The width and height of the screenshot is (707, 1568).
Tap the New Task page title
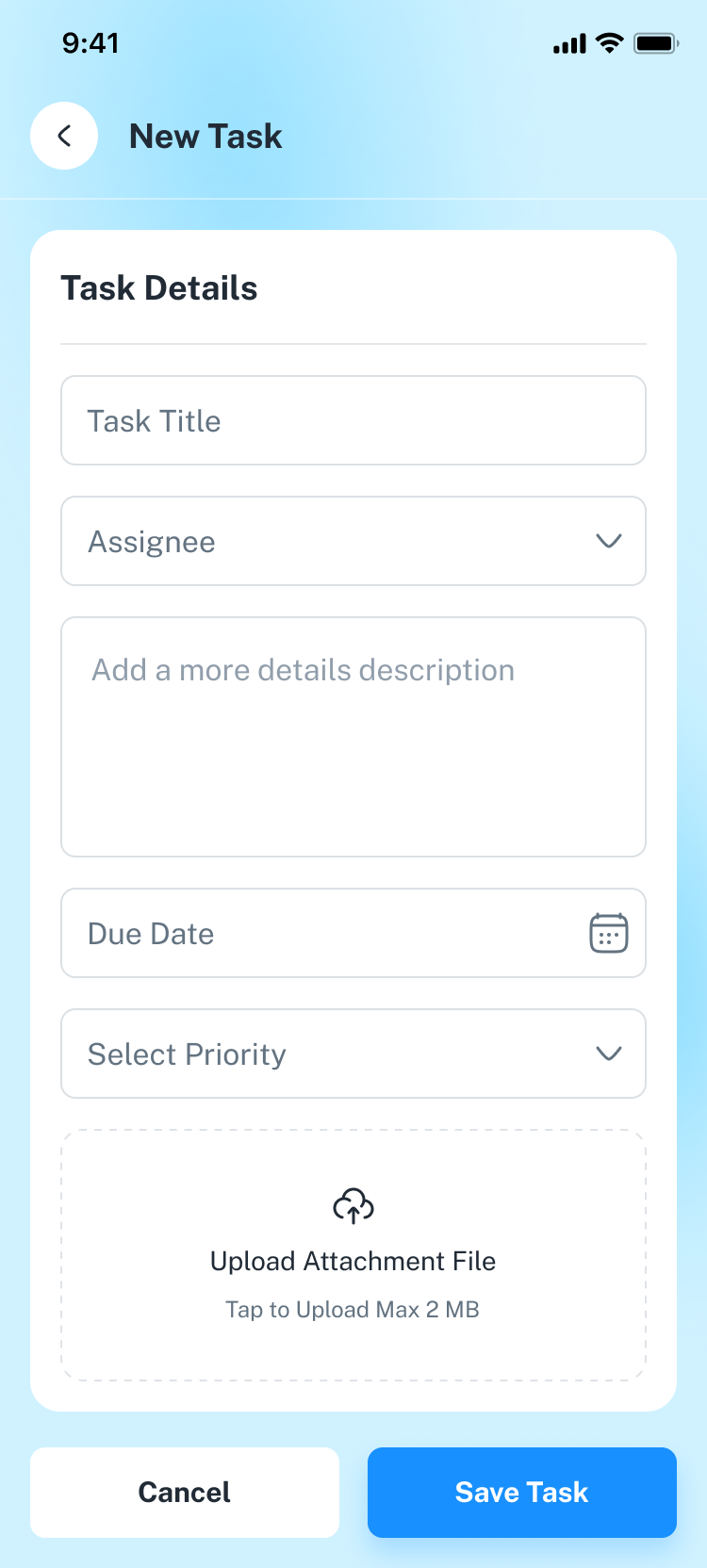206,137
